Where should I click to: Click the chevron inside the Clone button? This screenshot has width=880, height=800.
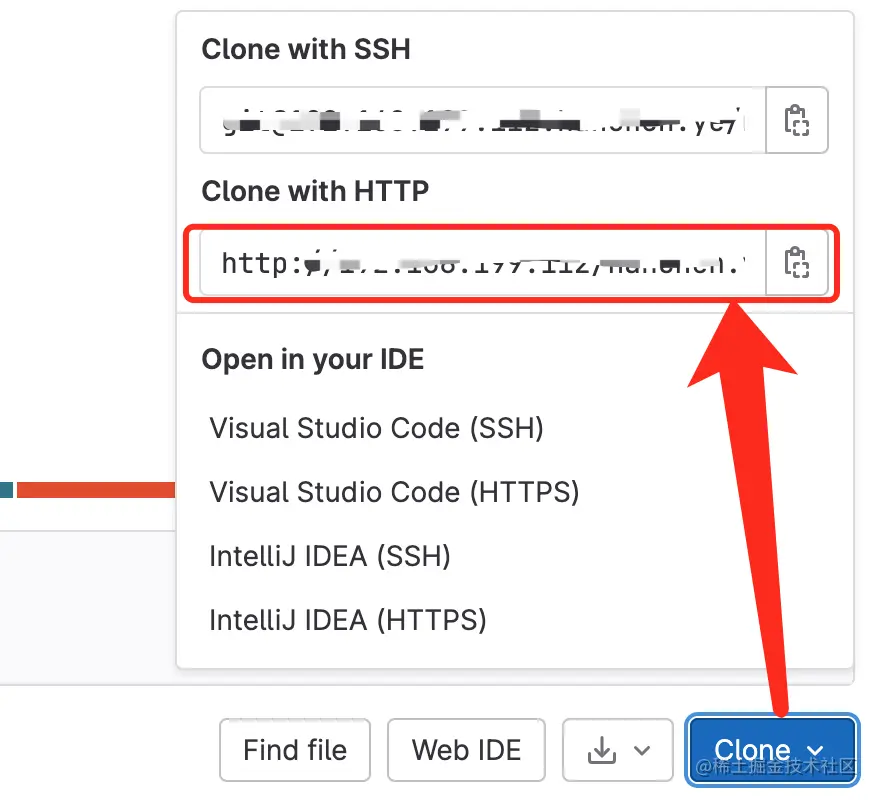coord(816,750)
